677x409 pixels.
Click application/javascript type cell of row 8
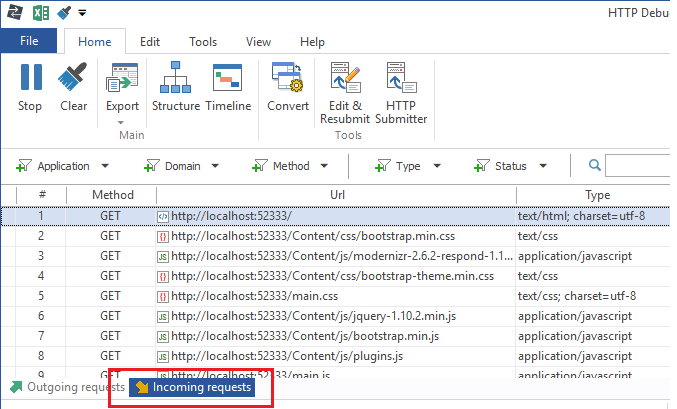pos(575,356)
